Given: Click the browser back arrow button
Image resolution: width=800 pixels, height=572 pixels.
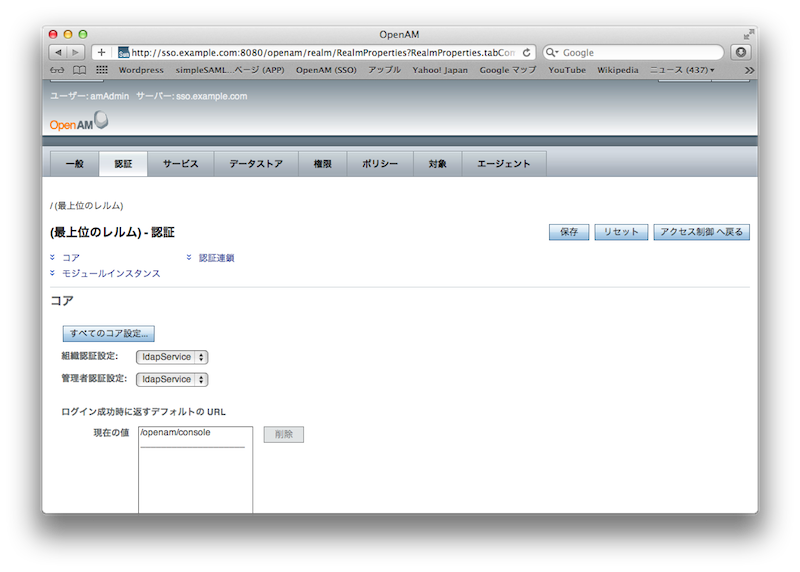Looking at the screenshot, I should pyautogui.click(x=57, y=52).
